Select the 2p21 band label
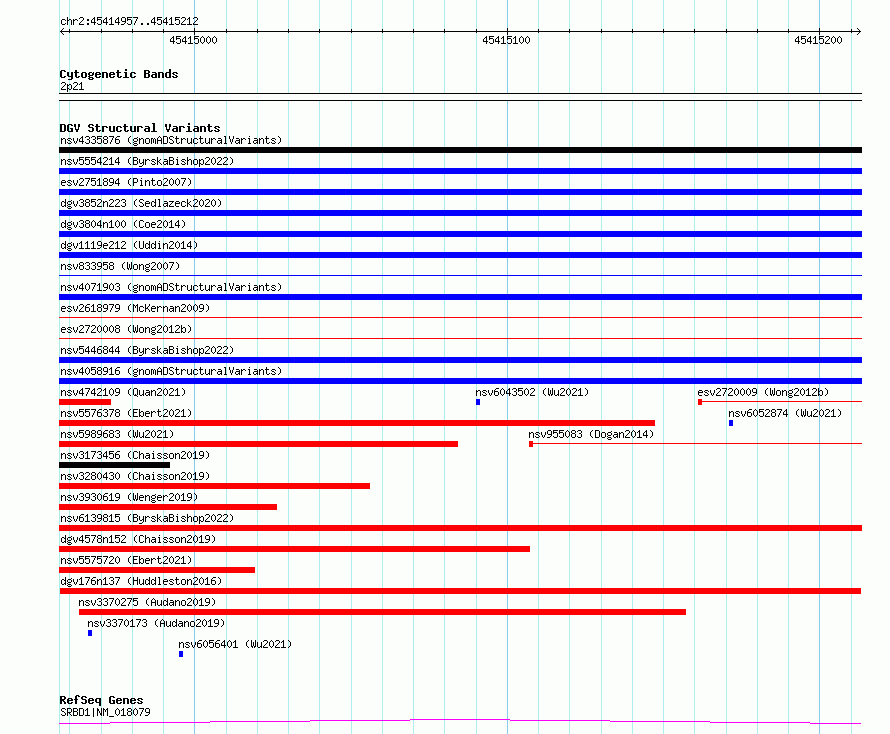Screen dimensions: 890x734 pyautogui.click(x=72, y=86)
